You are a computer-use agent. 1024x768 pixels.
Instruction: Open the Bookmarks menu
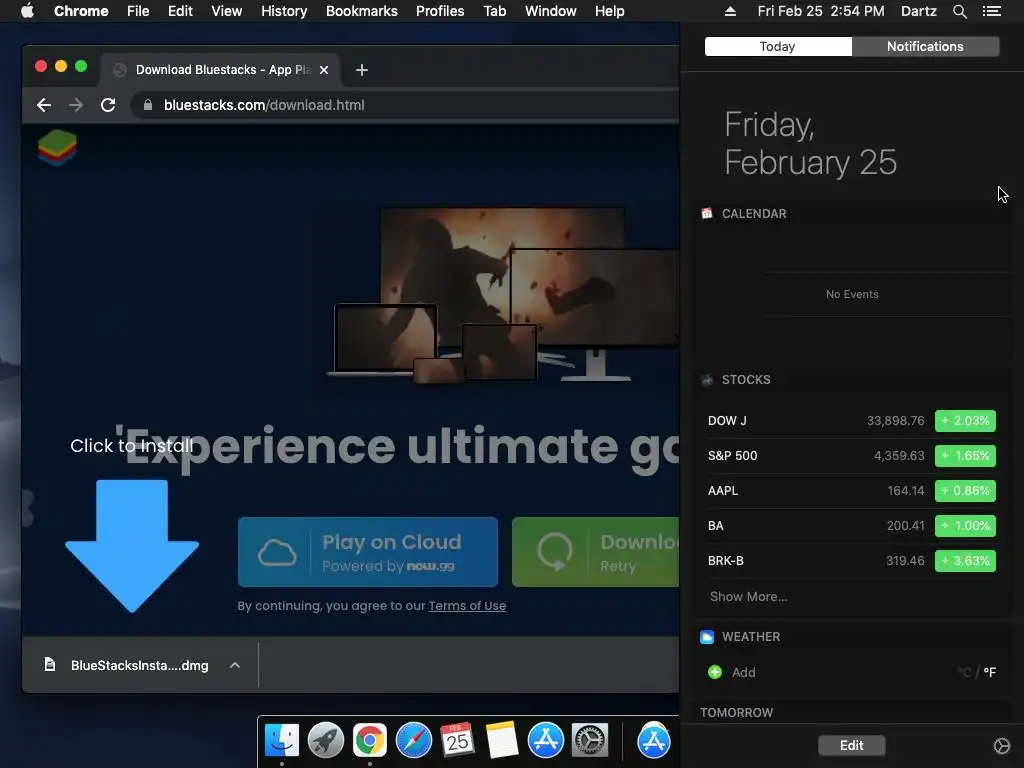pyautogui.click(x=362, y=11)
